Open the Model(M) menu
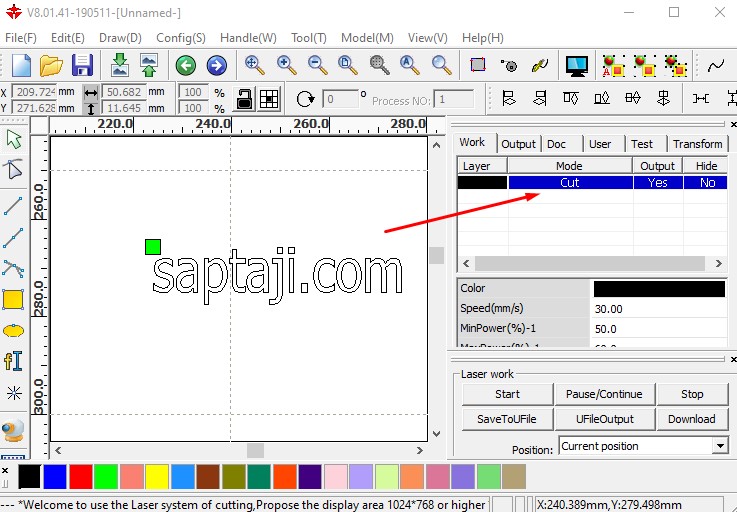 point(367,38)
